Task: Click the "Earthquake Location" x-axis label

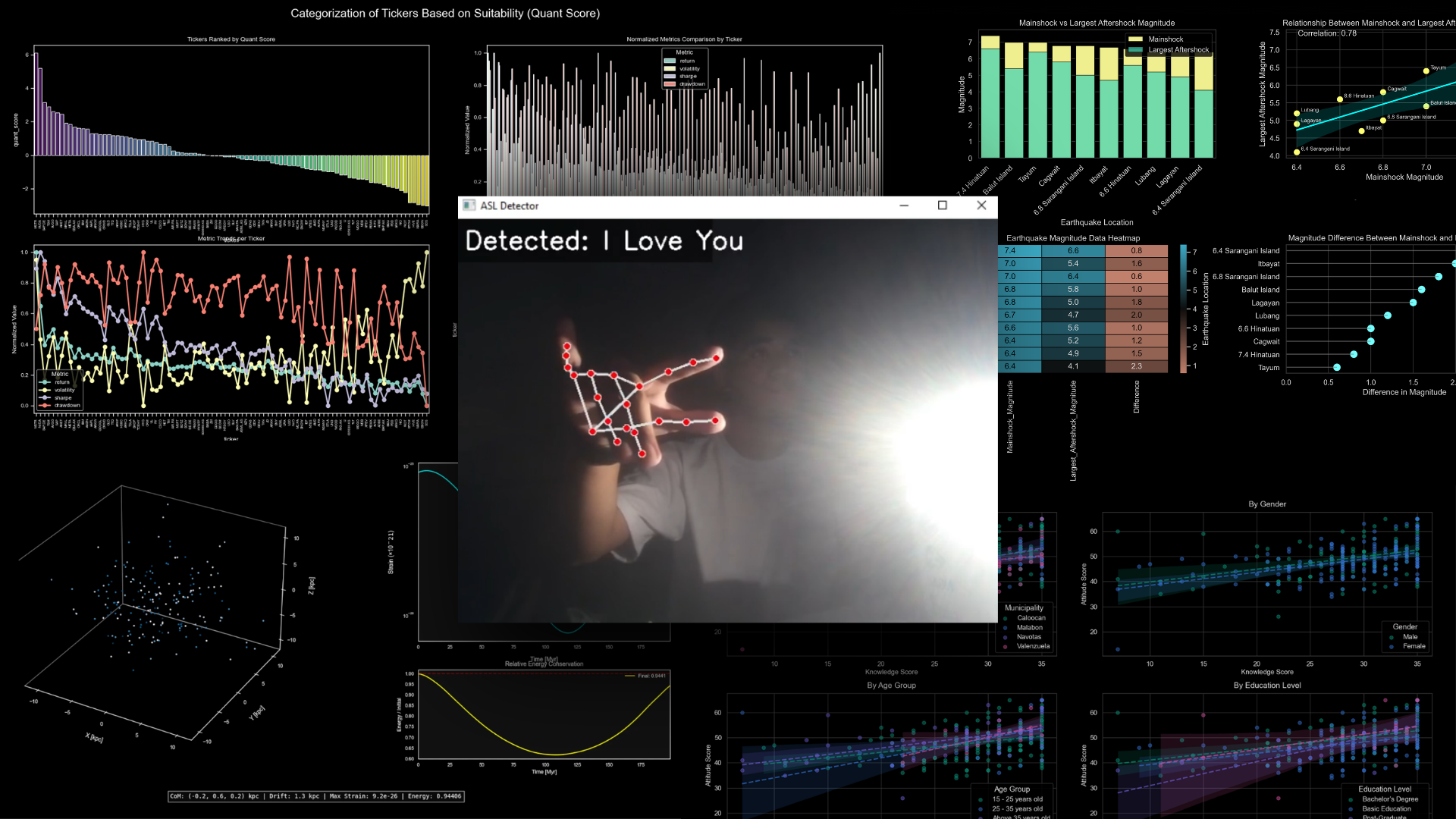Action: pos(1097,223)
